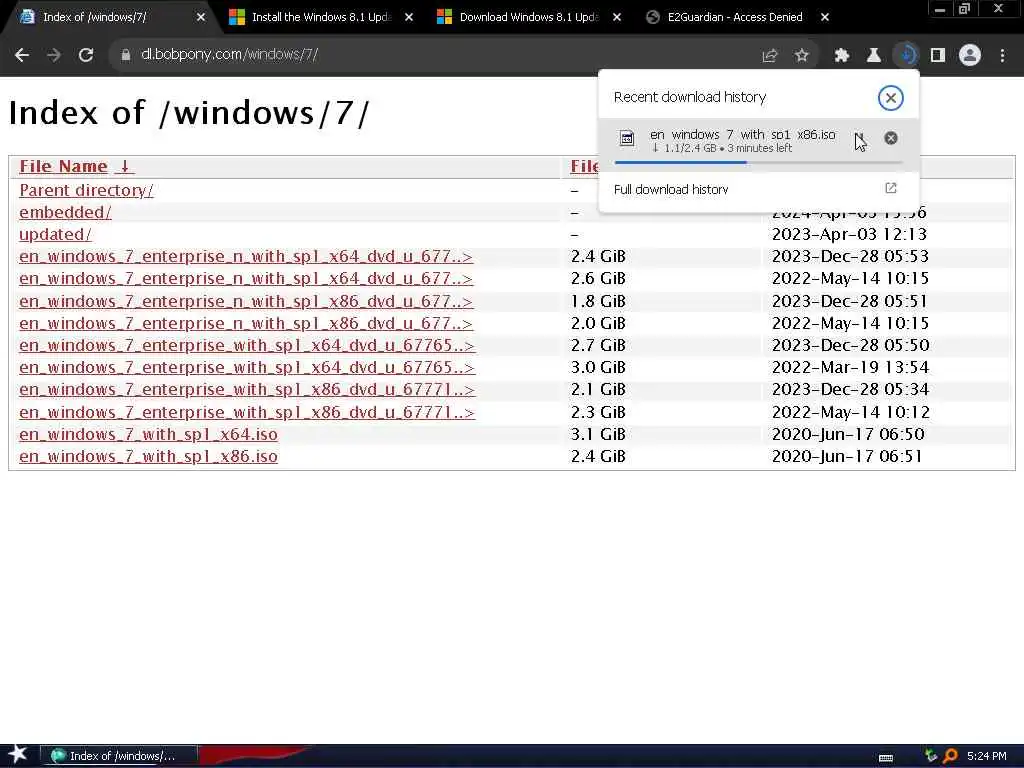
Task: Click the download progress bar
Action: (x=758, y=162)
